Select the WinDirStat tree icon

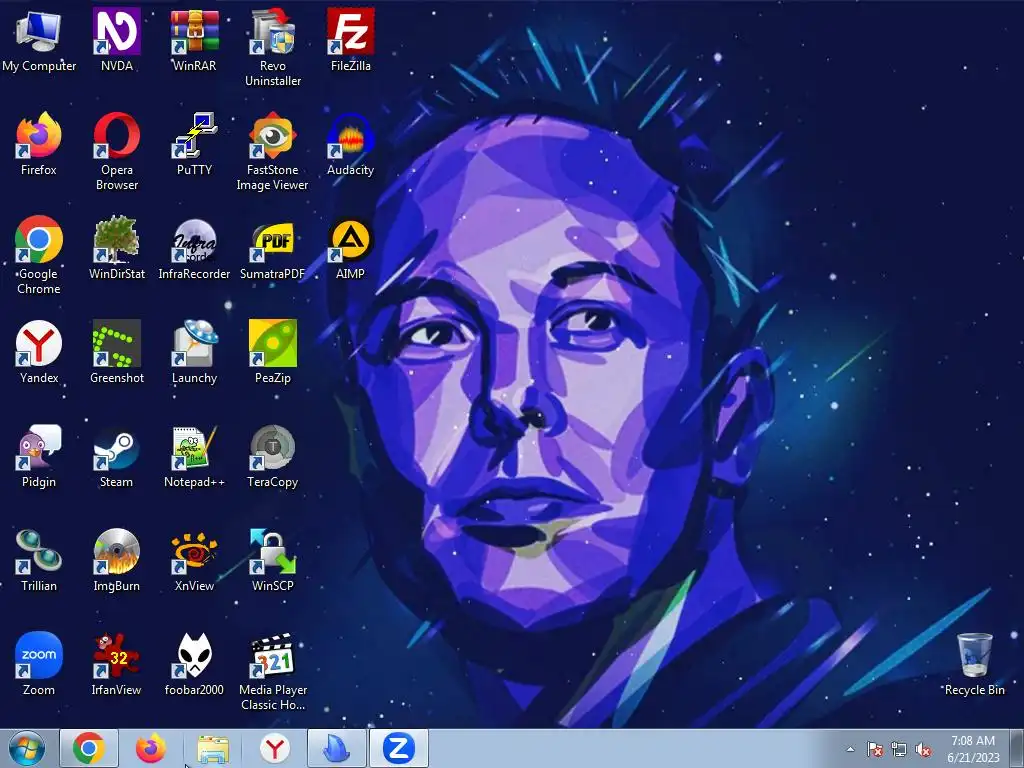(116, 239)
